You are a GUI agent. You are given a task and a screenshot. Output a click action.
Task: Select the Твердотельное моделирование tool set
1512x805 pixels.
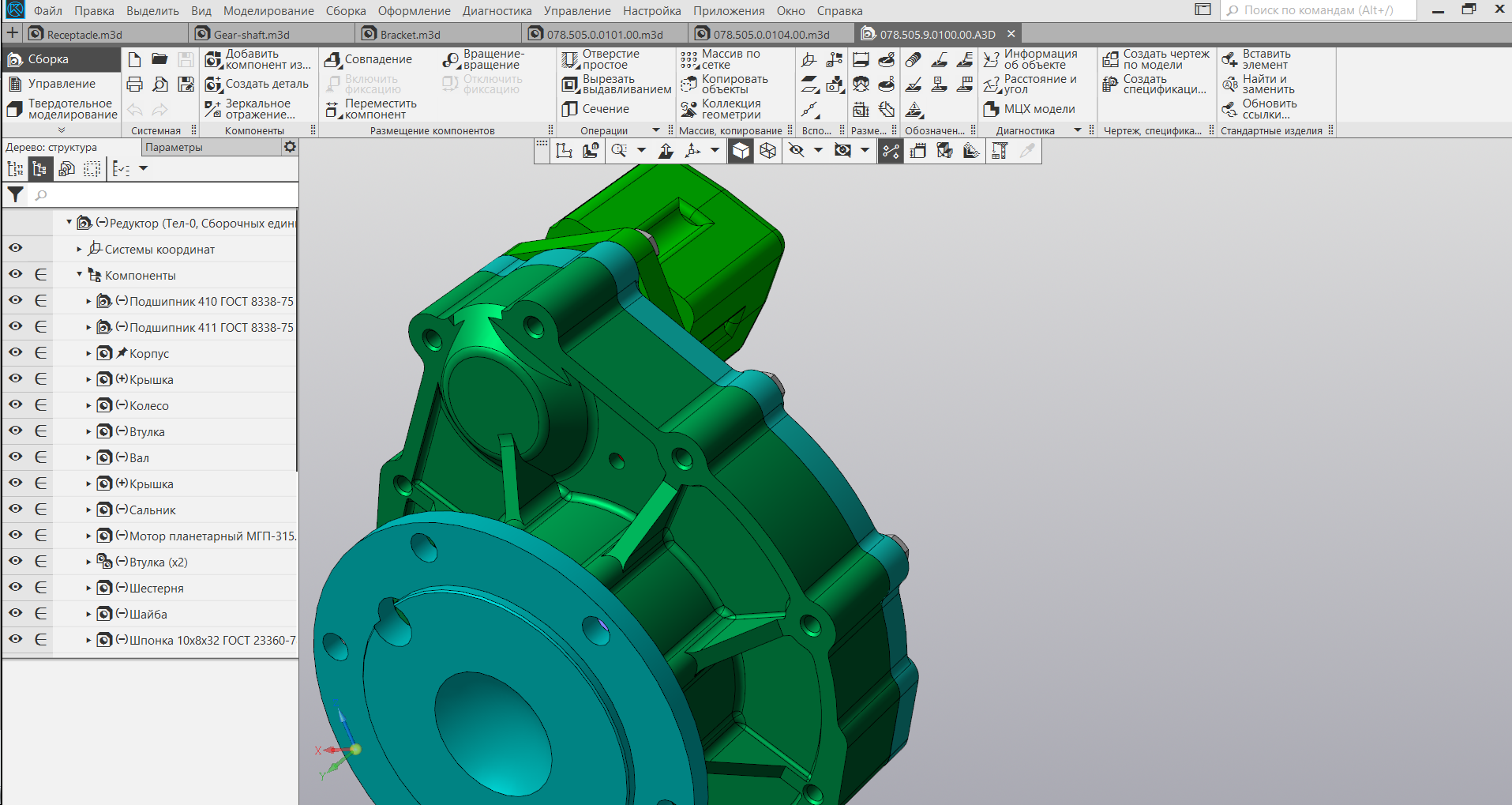coord(62,109)
